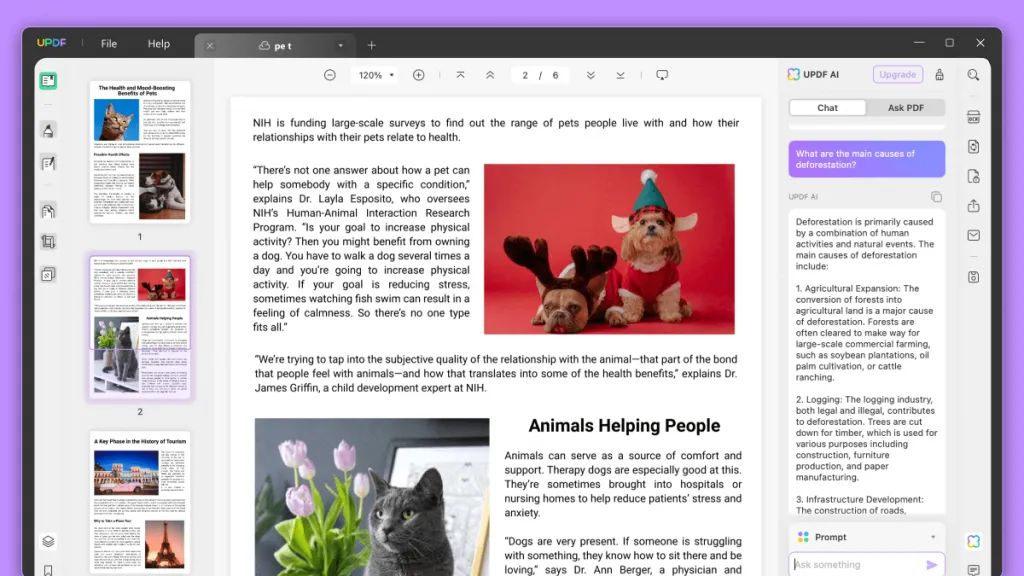Select page 3 thumbnail about Tourism
Viewport: 1024px width, 576px height.
tap(140, 502)
